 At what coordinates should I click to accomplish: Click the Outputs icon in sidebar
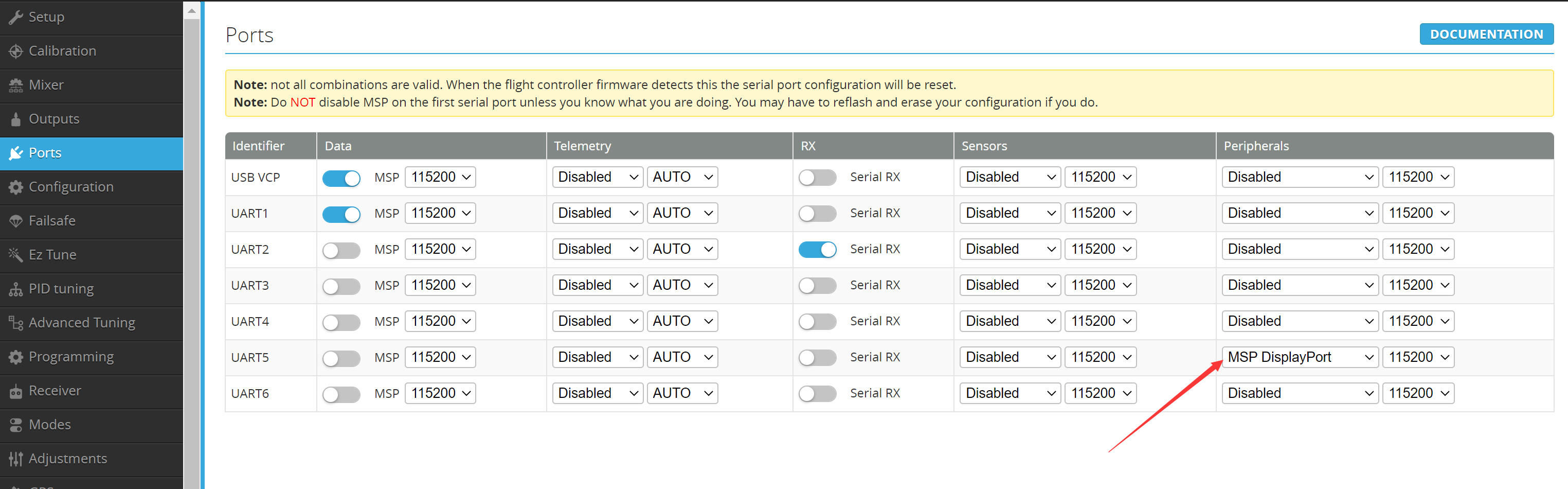pyautogui.click(x=16, y=119)
